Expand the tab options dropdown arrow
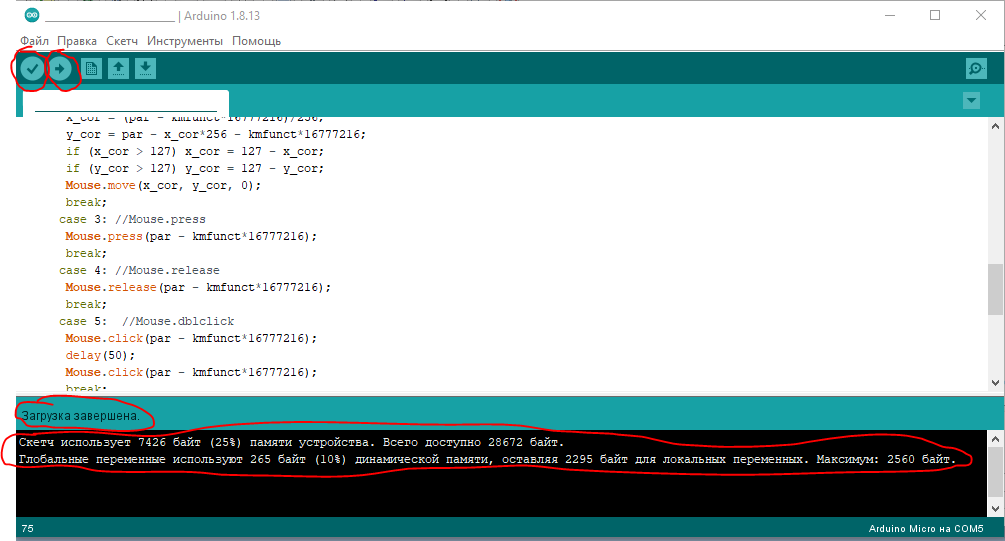 coord(971,101)
